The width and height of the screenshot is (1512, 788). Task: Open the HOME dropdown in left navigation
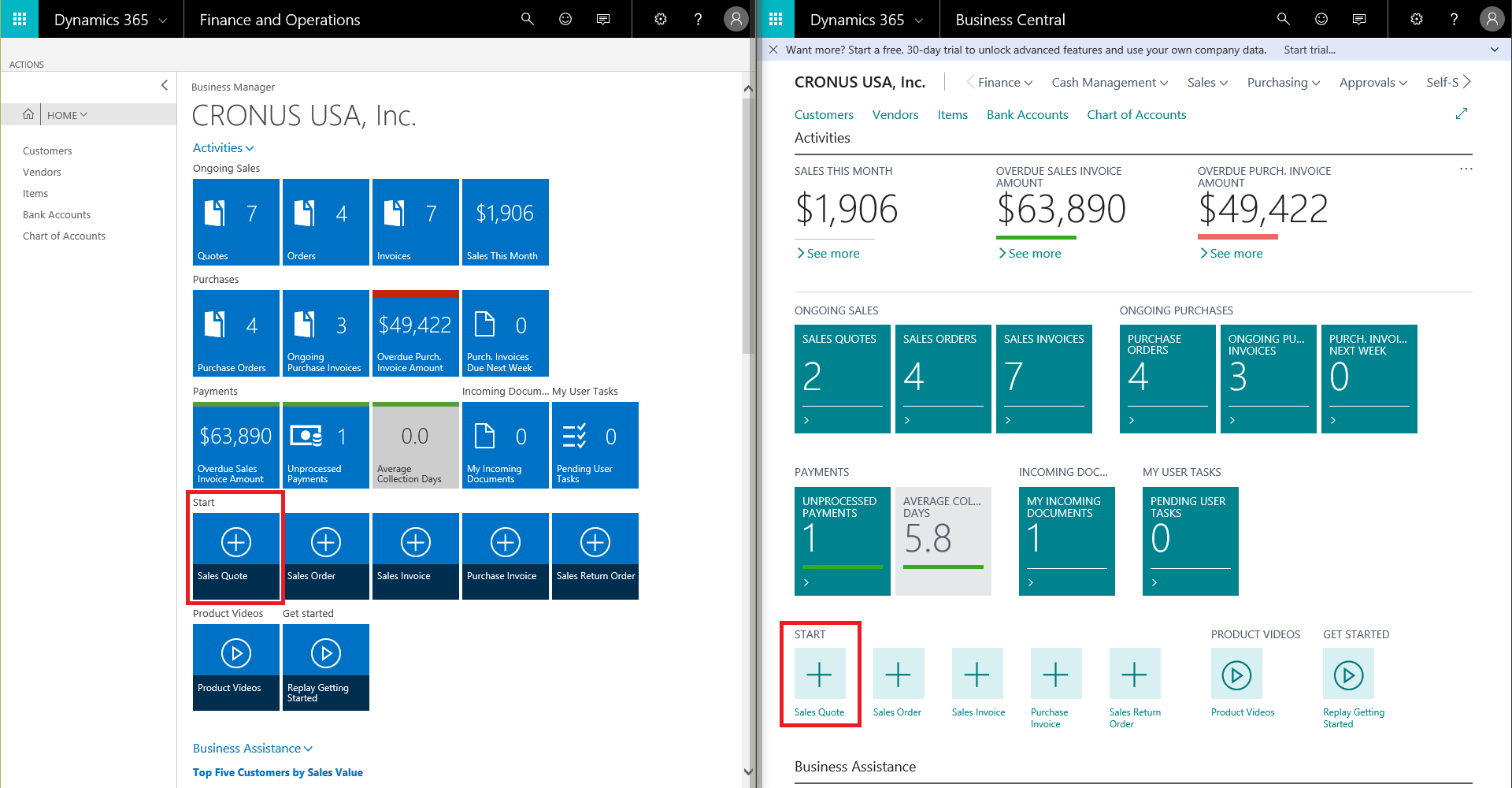(x=67, y=115)
